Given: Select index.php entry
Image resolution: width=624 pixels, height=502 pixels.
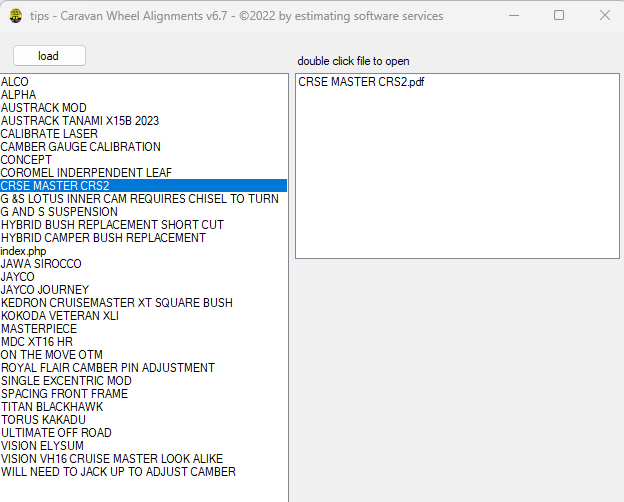Looking at the screenshot, I should tap(144, 251).
